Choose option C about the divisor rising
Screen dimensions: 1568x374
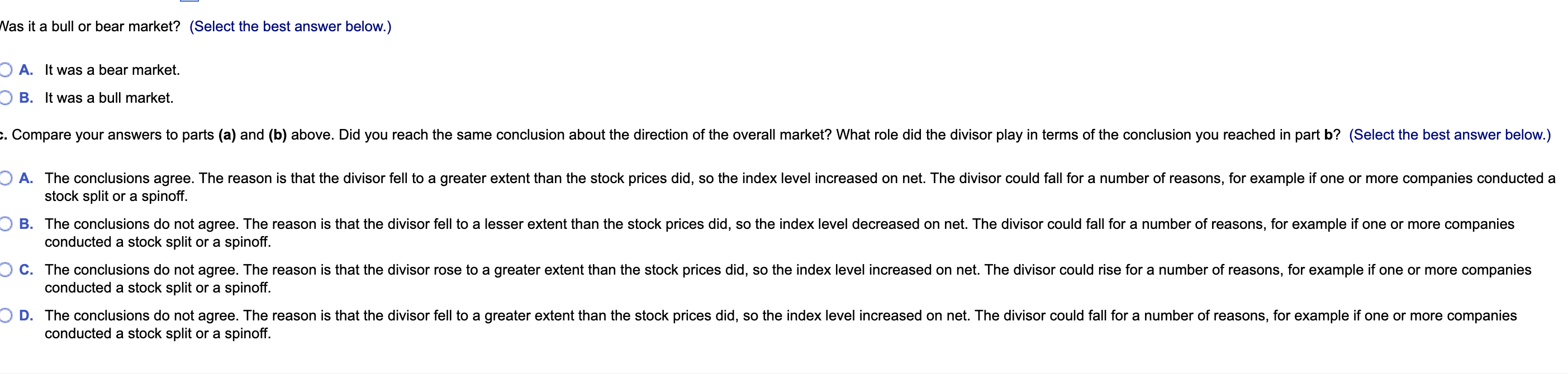pos(6,269)
